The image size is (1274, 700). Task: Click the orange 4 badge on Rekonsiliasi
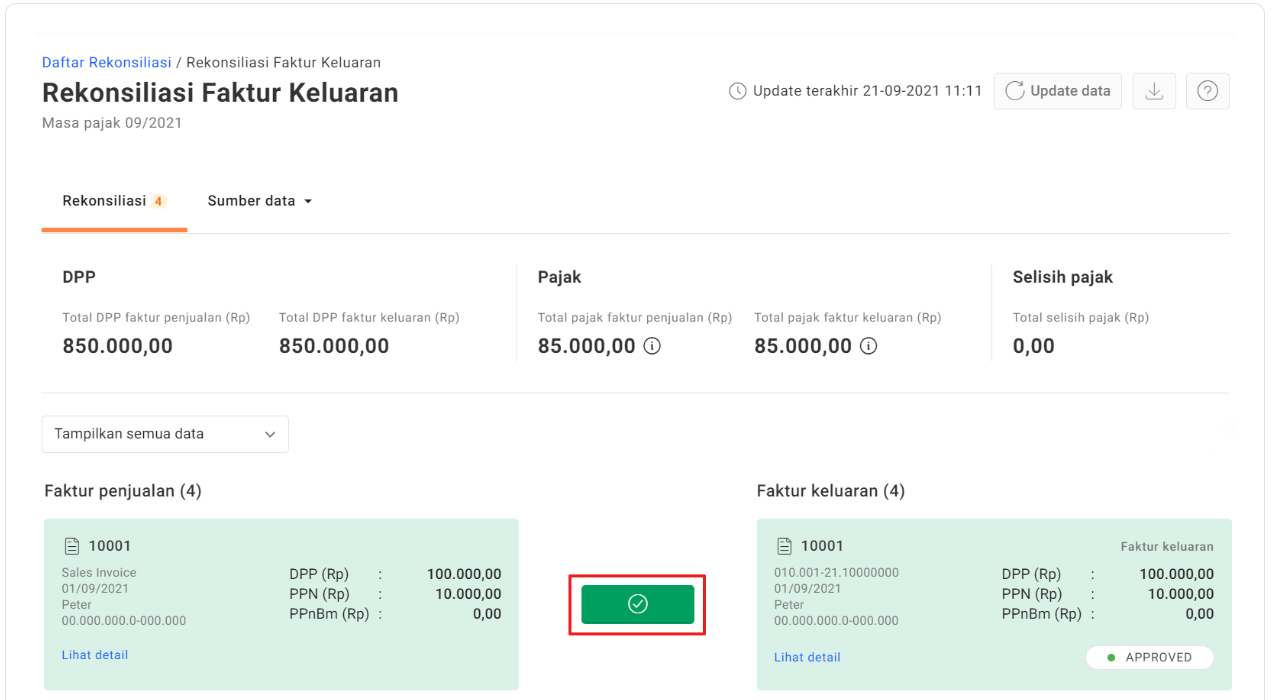pos(158,201)
